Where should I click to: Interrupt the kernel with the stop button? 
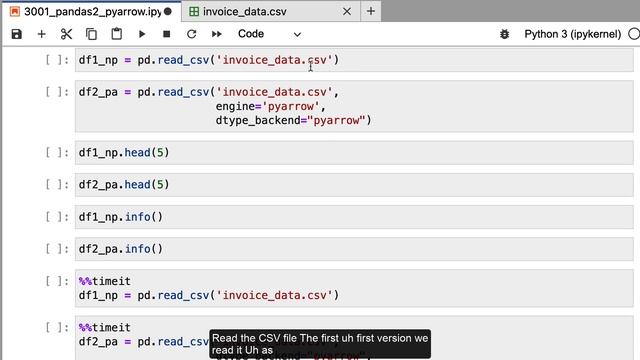167,34
